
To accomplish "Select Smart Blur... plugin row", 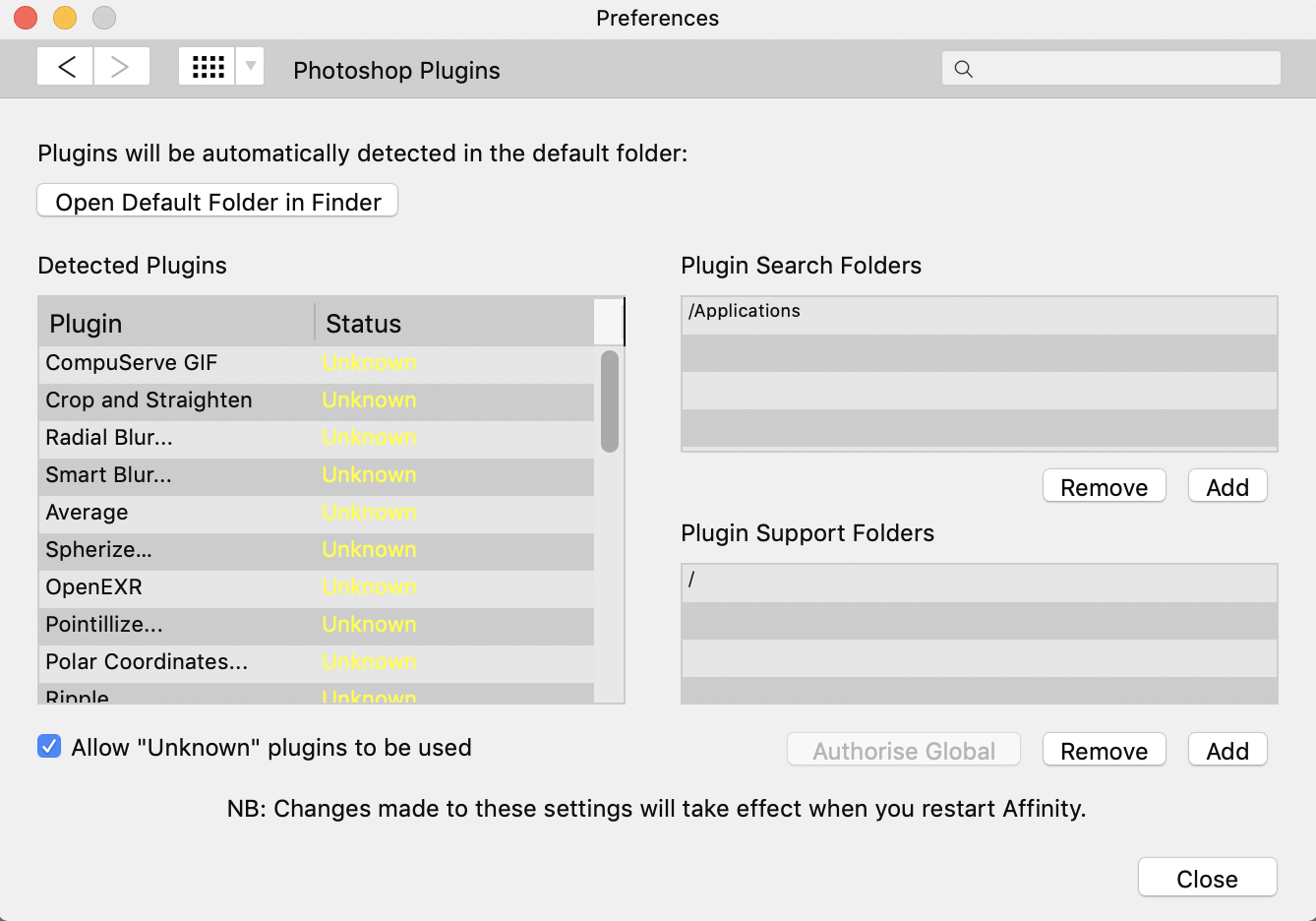I will click(317, 475).
